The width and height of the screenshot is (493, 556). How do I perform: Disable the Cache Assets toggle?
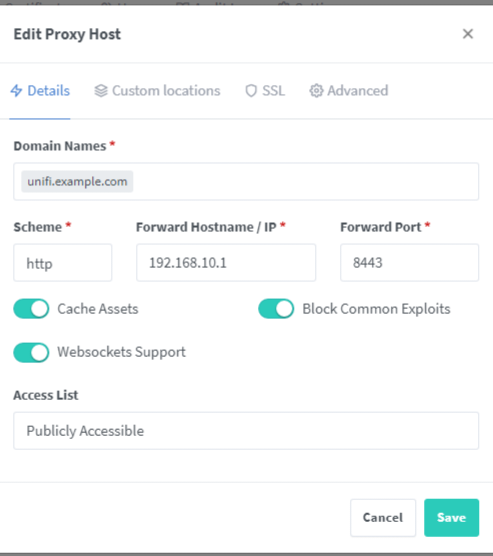31,309
